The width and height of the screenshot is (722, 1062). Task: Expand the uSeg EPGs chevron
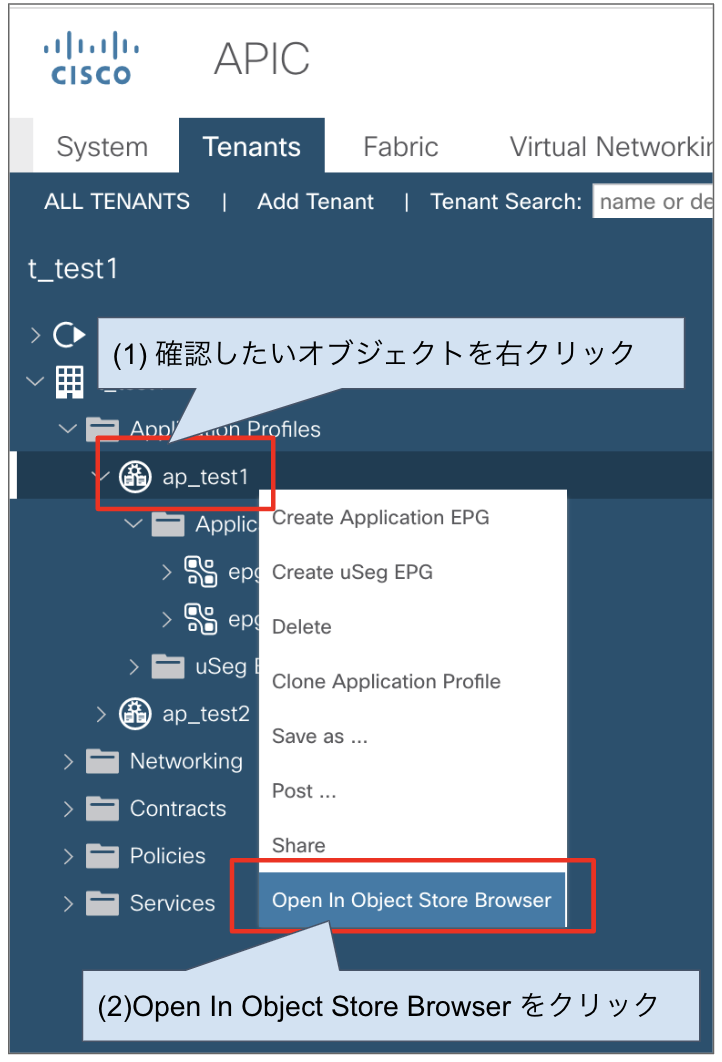(134, 666)
